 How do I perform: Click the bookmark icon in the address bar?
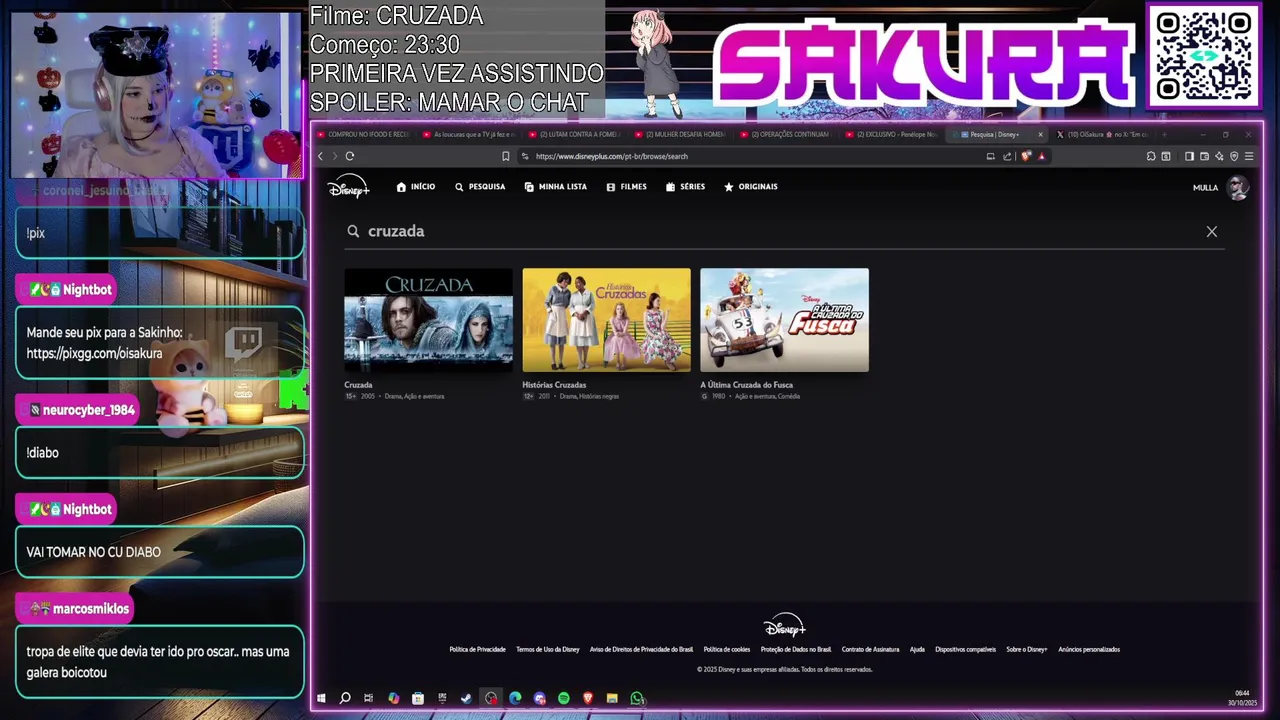point(505,156)
